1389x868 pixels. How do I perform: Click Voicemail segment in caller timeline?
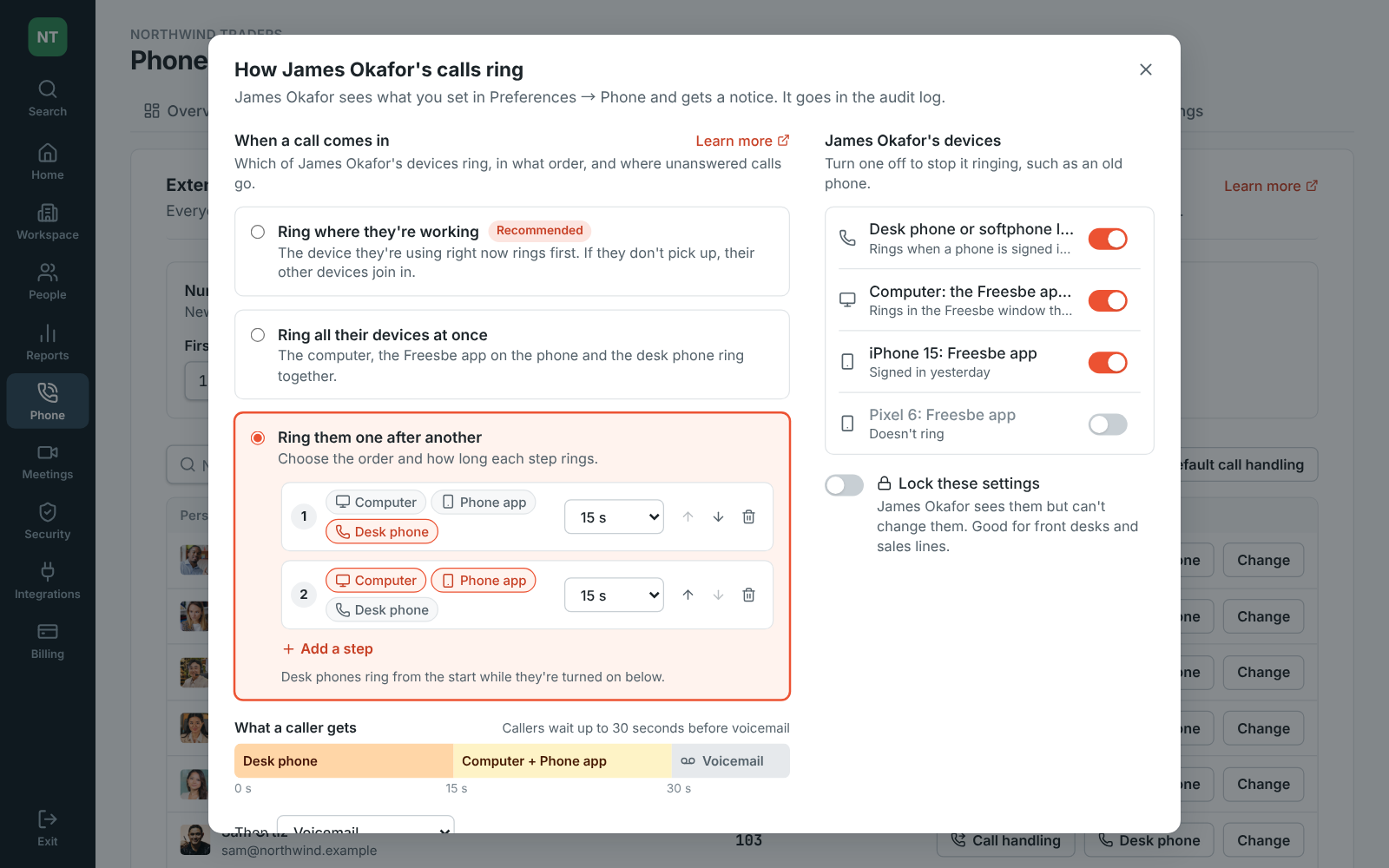pyautogui.click(x=731, y=760)
